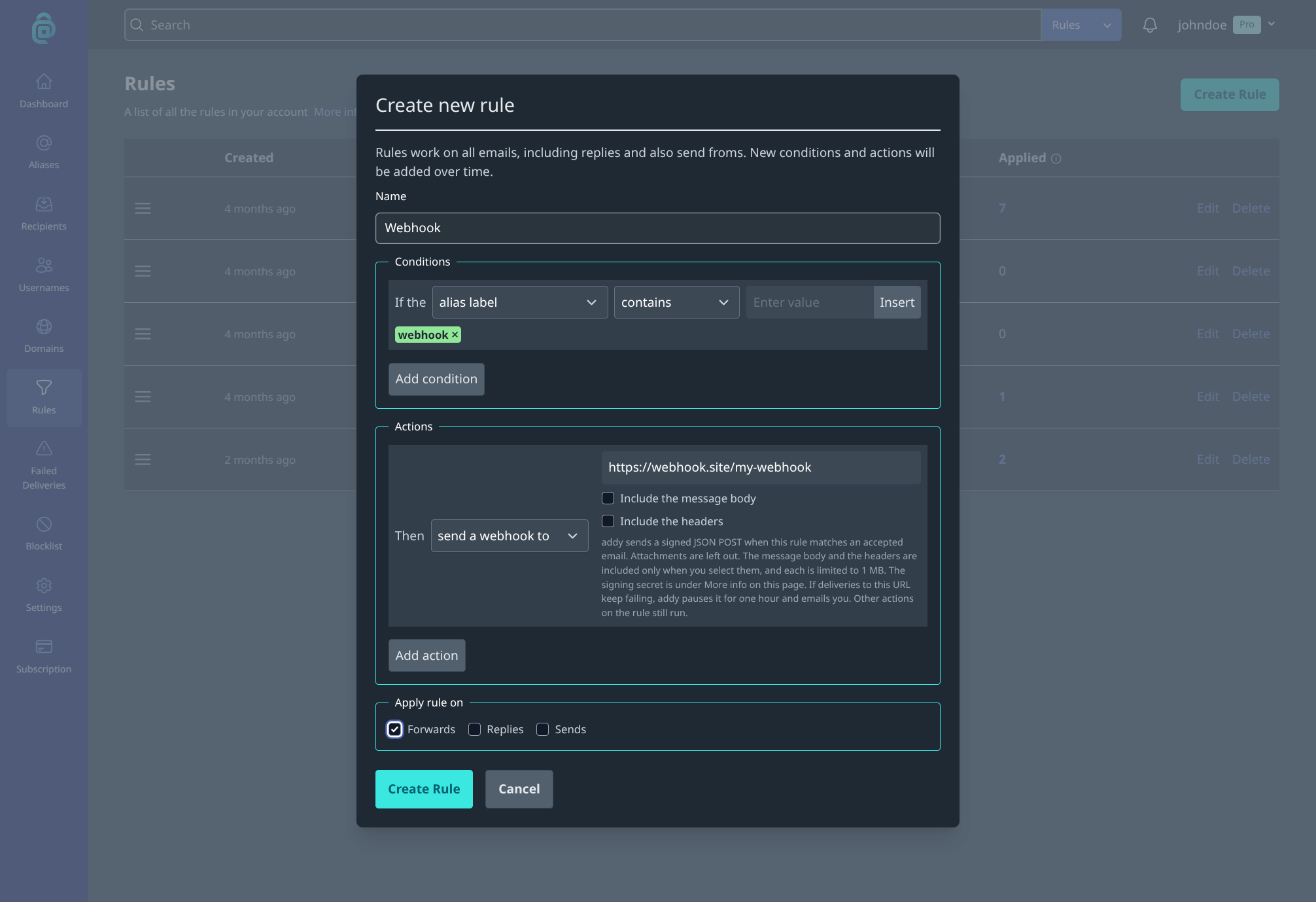1316x902 pixels.
Task: Click Edit on the rule applied 2 times
Action: (x=1207, y=459)
